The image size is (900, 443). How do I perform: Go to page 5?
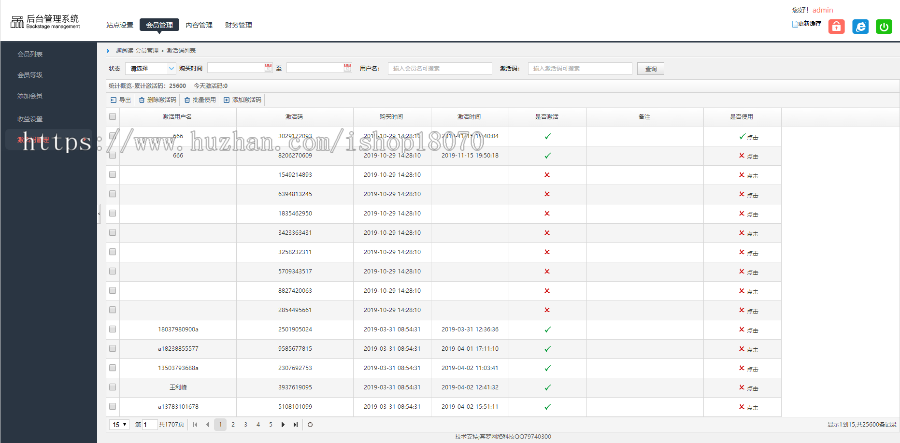[x=270, y=425]
